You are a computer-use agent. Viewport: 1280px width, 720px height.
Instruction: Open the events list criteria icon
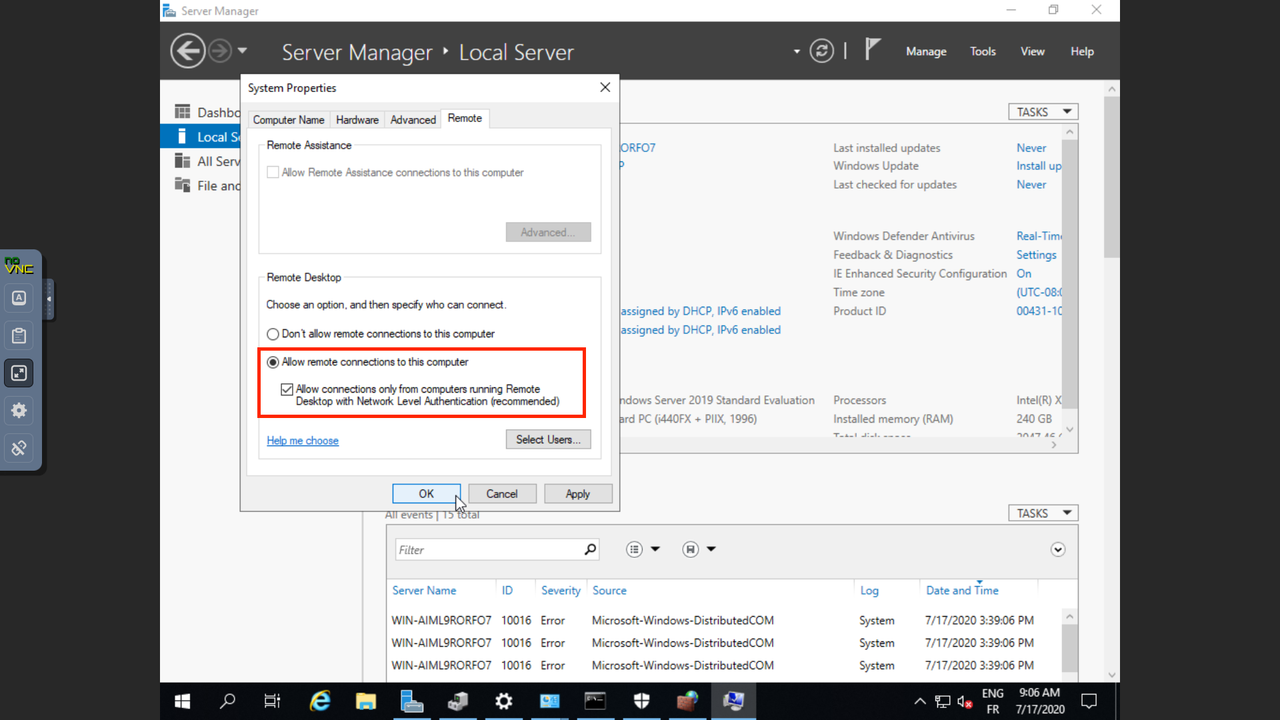(x=634, y=549)
